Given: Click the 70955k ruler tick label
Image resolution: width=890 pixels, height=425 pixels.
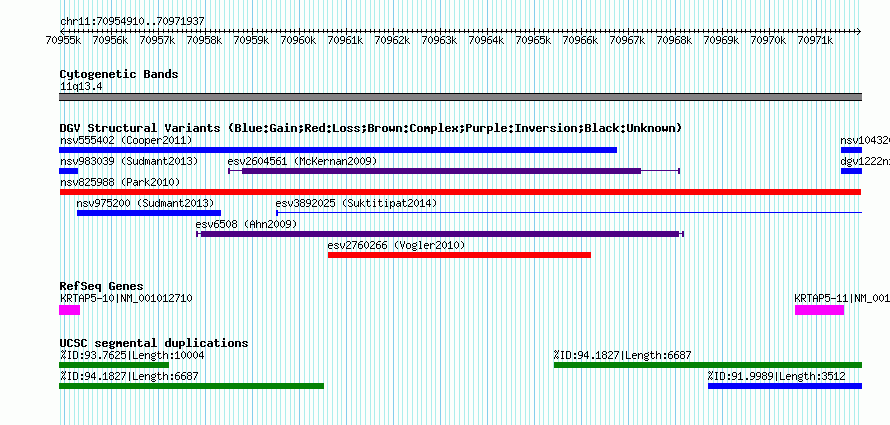Looking at the screenshot, I should (63, 40).
